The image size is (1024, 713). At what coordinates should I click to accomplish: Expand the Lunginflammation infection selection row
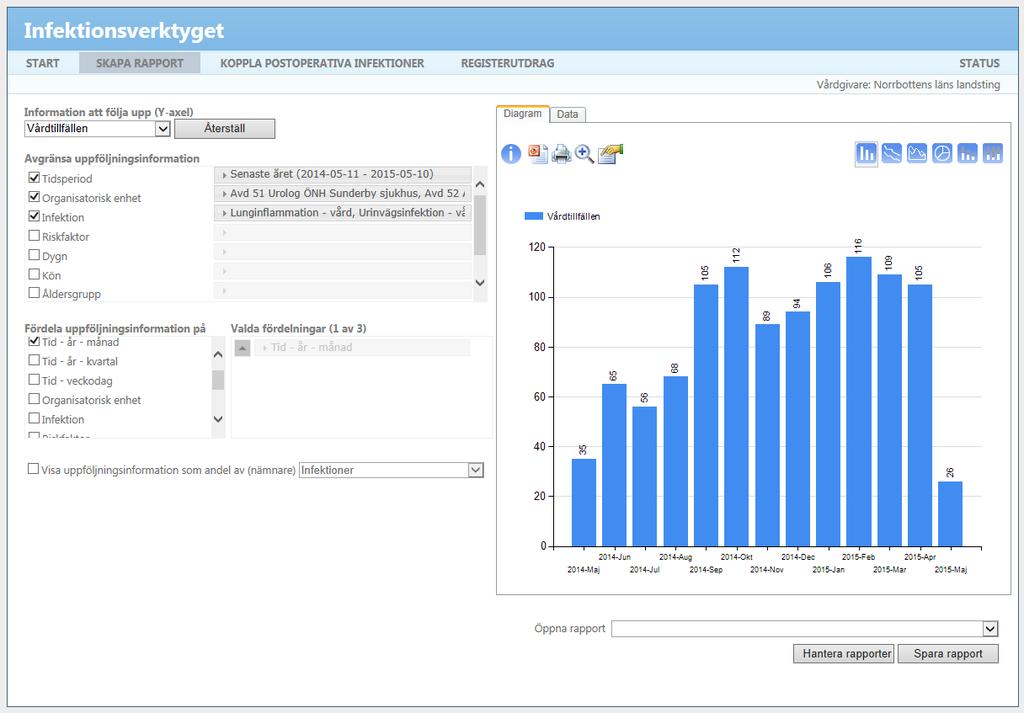point(343,213)
